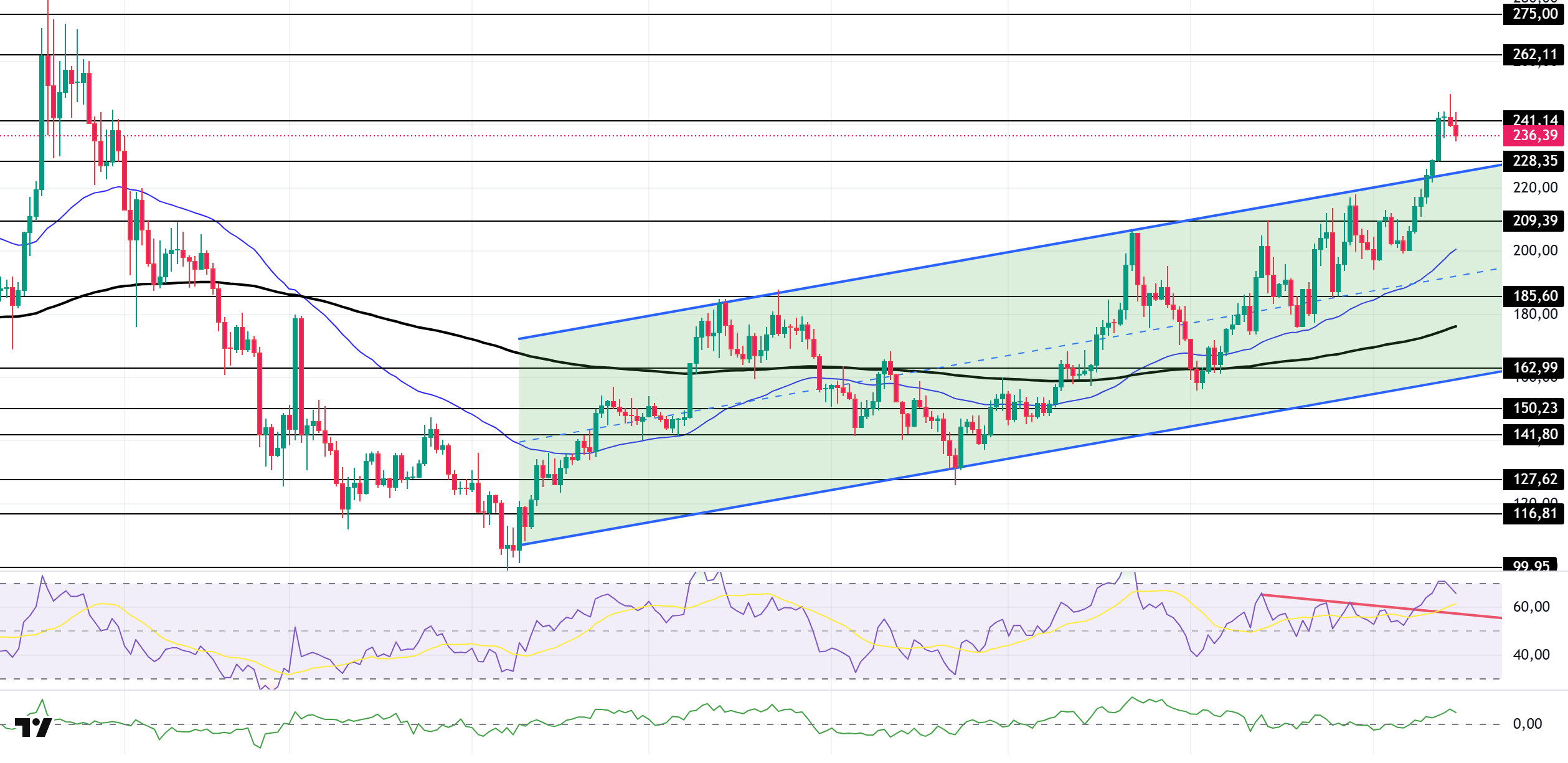
Task: Select the 228,35 support price label
Action: pyautogui.click(x=1535, y=161)
